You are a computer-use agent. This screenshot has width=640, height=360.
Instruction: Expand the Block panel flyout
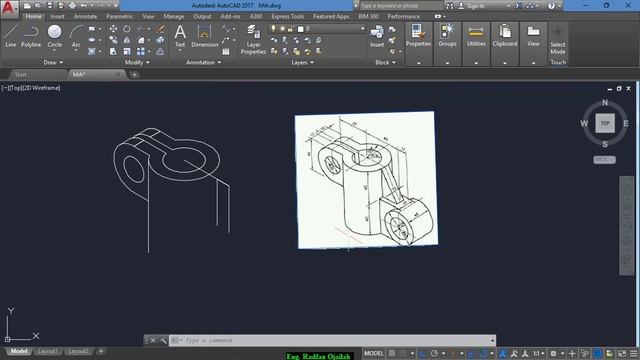tap(386, 62)
